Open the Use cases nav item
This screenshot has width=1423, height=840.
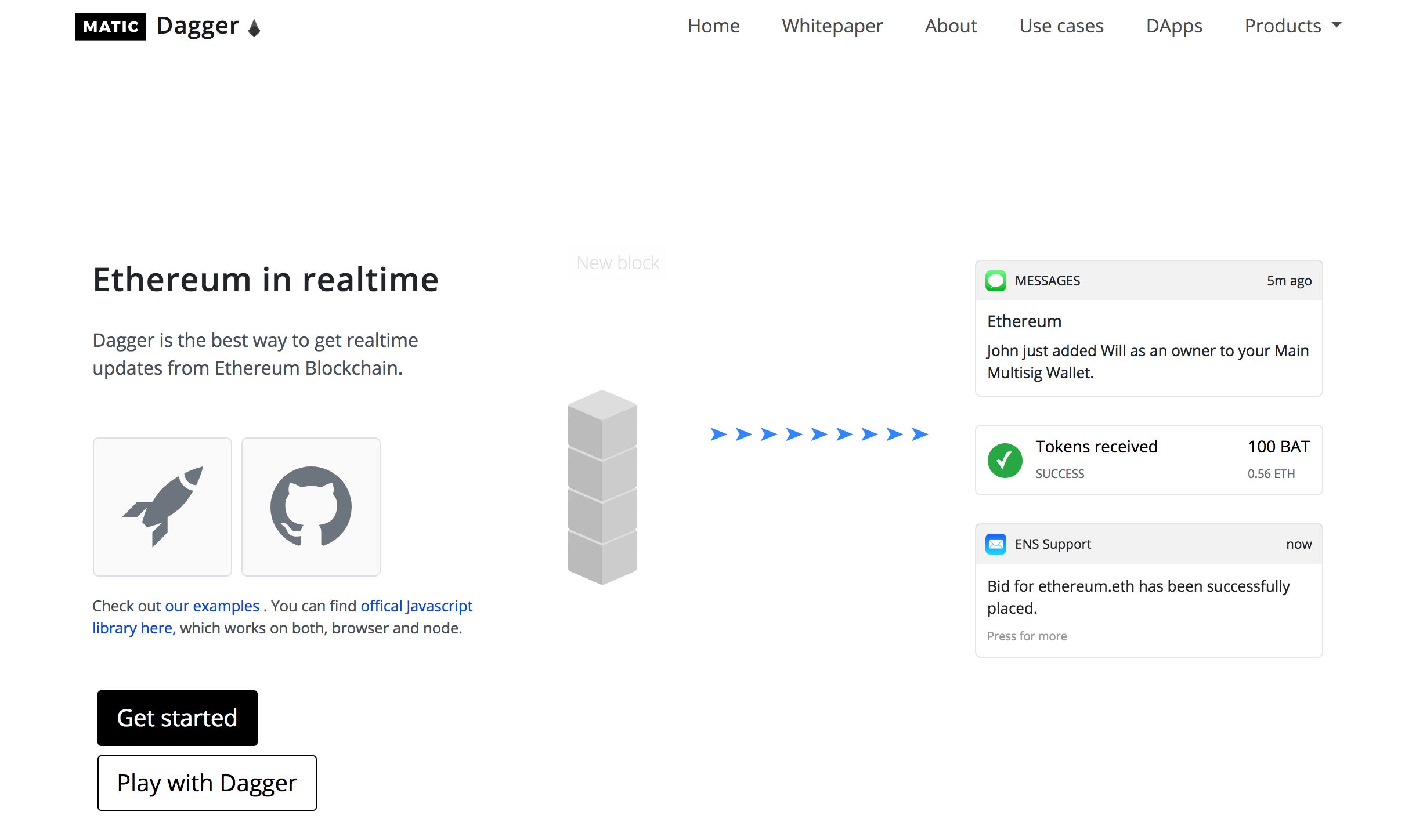(1061, 26)
